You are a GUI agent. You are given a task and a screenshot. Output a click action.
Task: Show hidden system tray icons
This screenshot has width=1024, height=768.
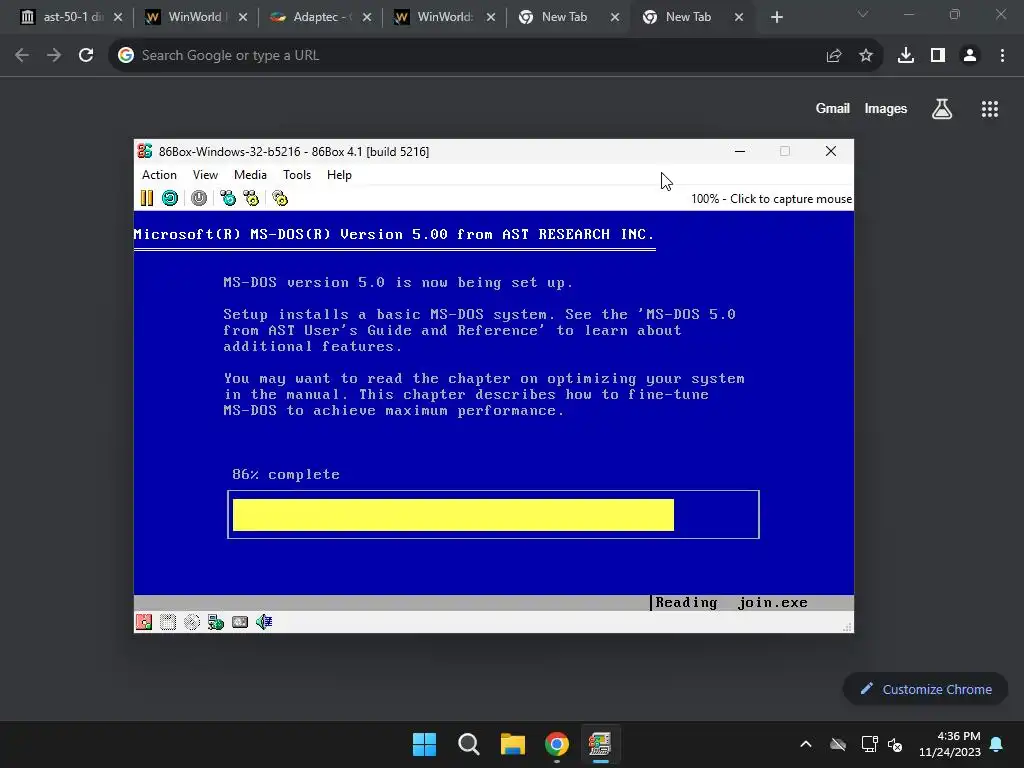coord(806,744)
